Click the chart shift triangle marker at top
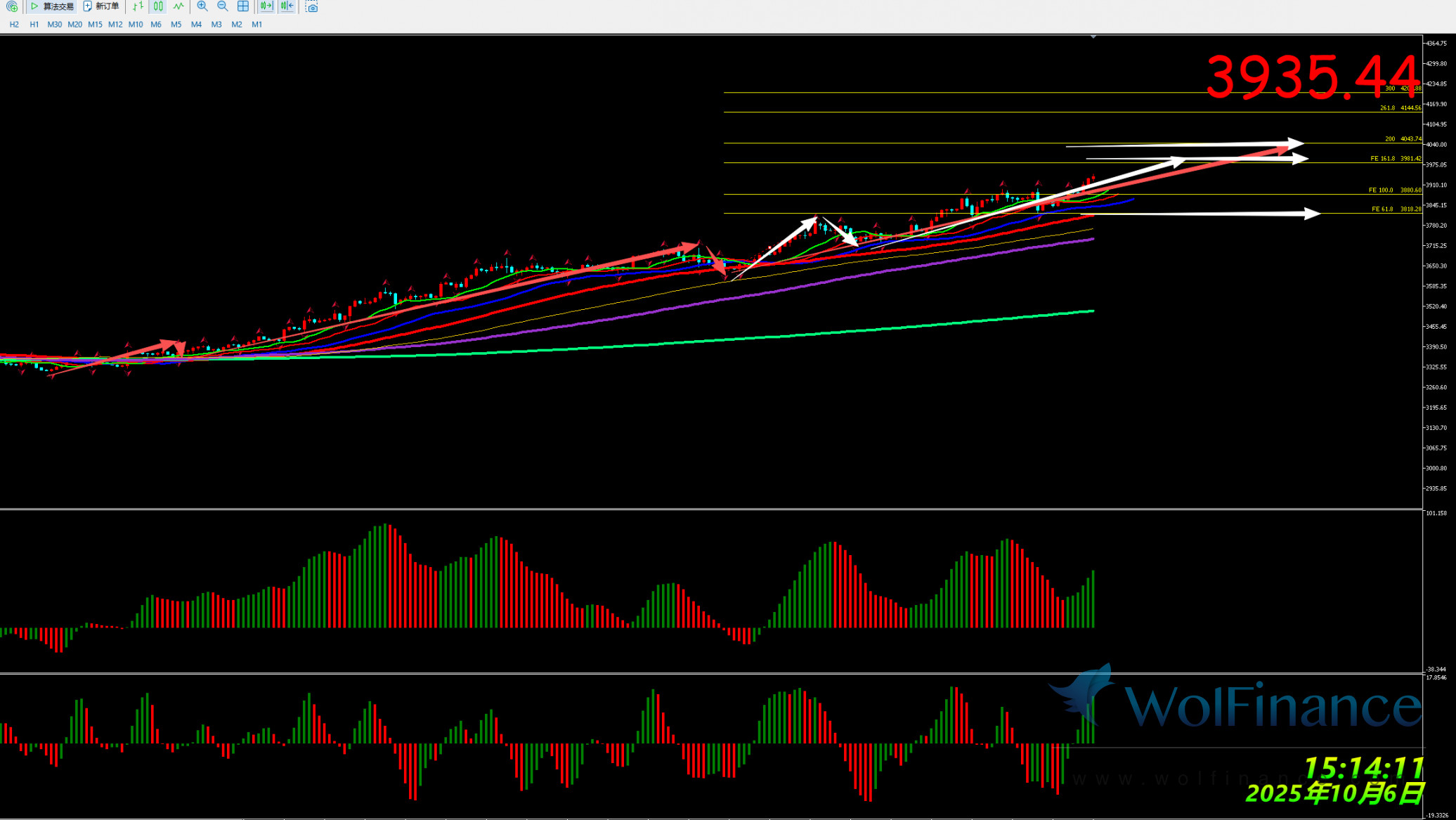The height and width of the screenshot is (820, 1456). (x=1093, y=37)
